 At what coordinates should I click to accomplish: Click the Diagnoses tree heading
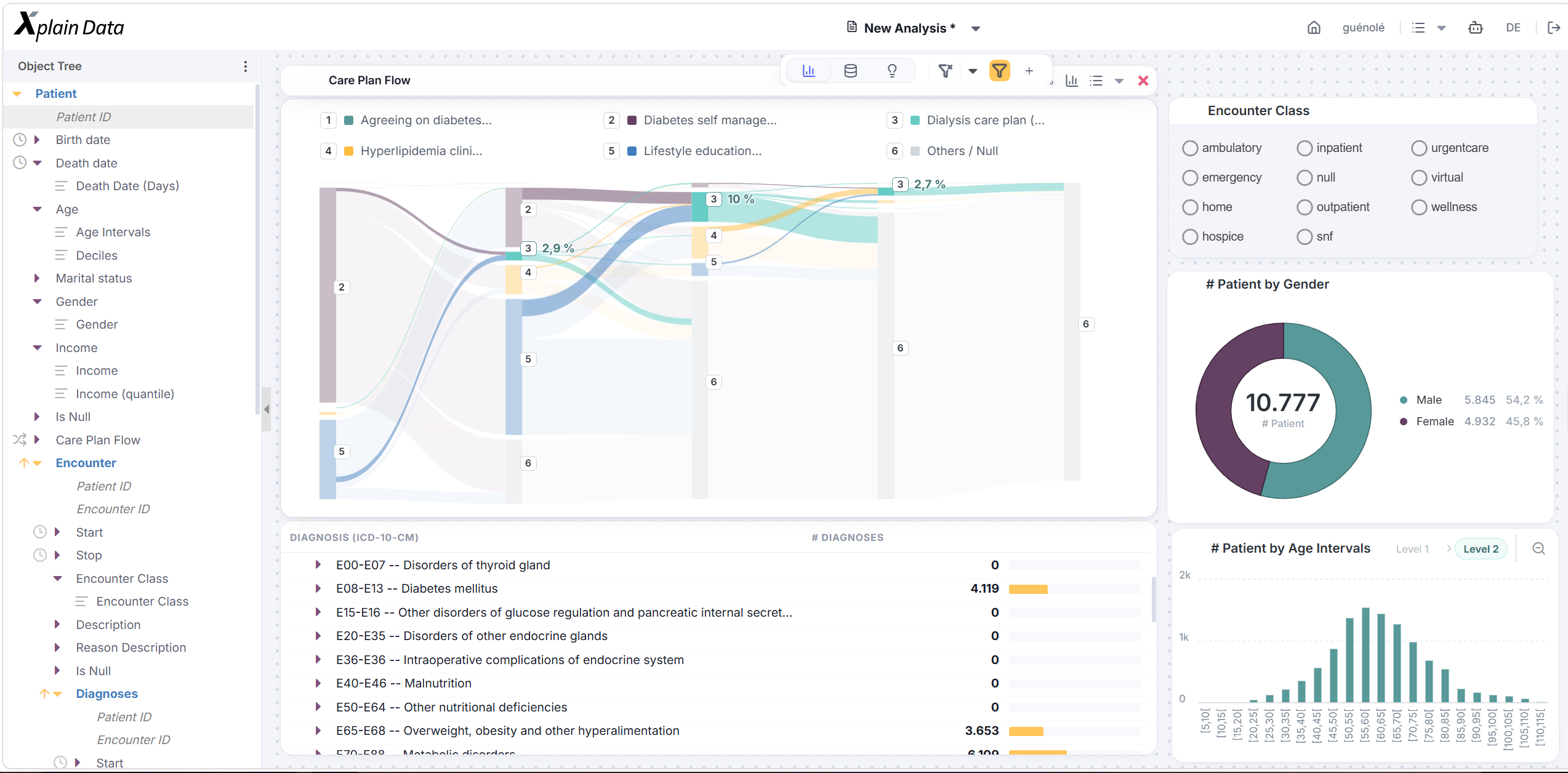(107, 694)
